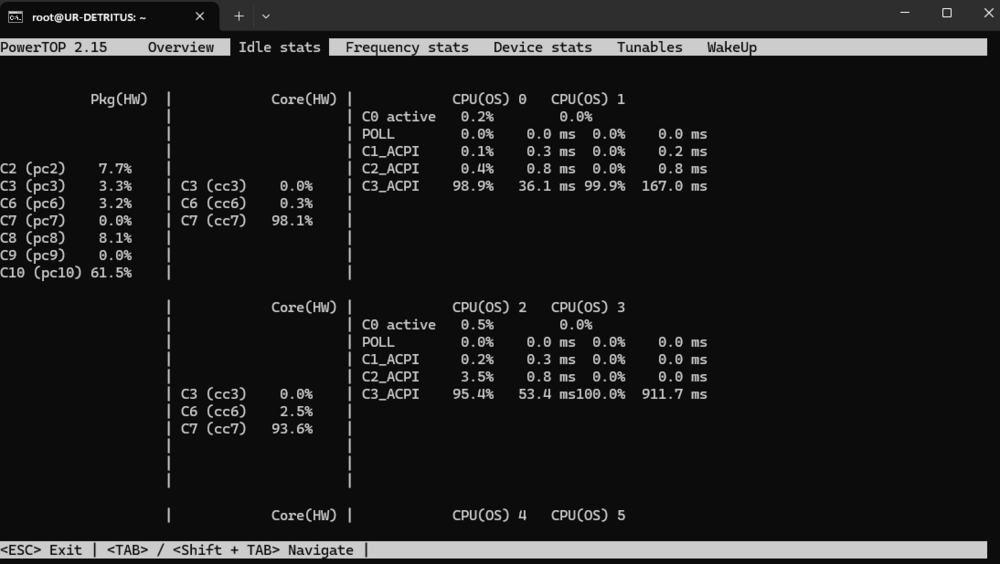This screenshot has height=564, width=1000.
Task: Click the 98.9% C3_ACPI value for CPU 0
Action: point(473,186)
